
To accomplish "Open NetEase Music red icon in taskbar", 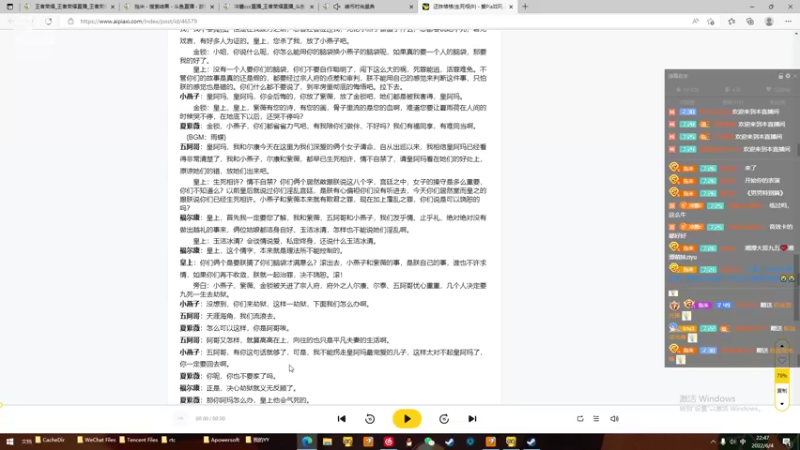I will (x=388, y=442).
